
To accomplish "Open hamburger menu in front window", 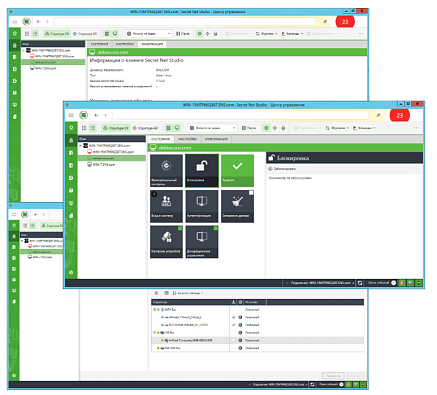I will (x=71, y=115).
